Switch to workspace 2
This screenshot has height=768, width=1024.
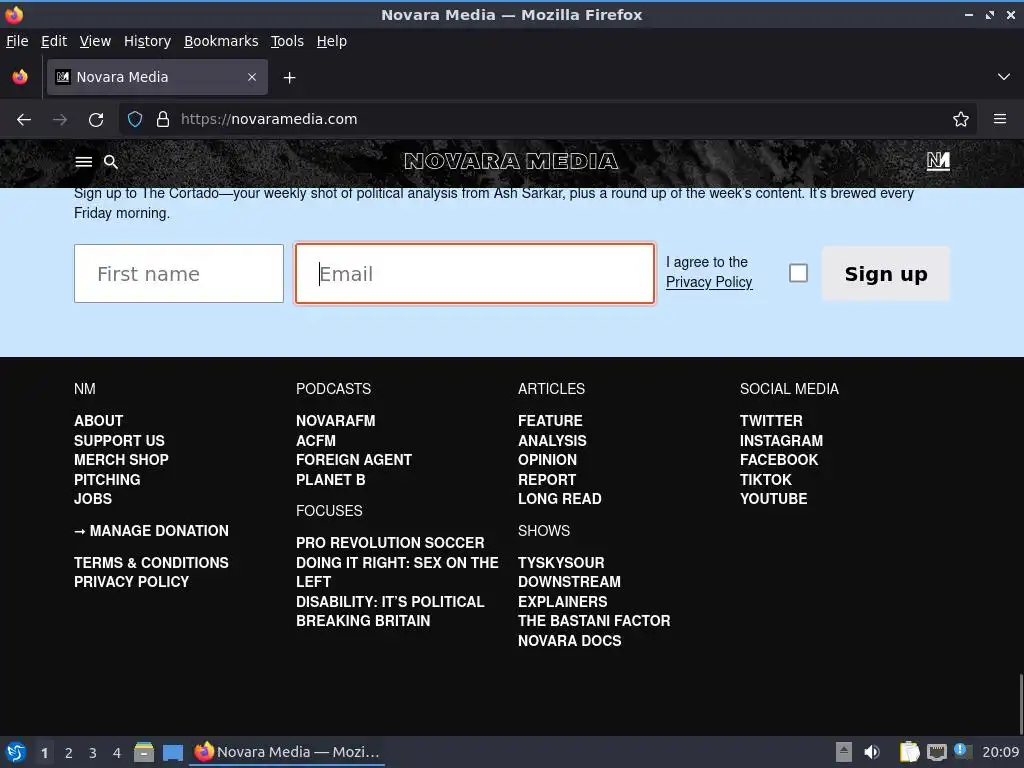click(x=69, y=753)
